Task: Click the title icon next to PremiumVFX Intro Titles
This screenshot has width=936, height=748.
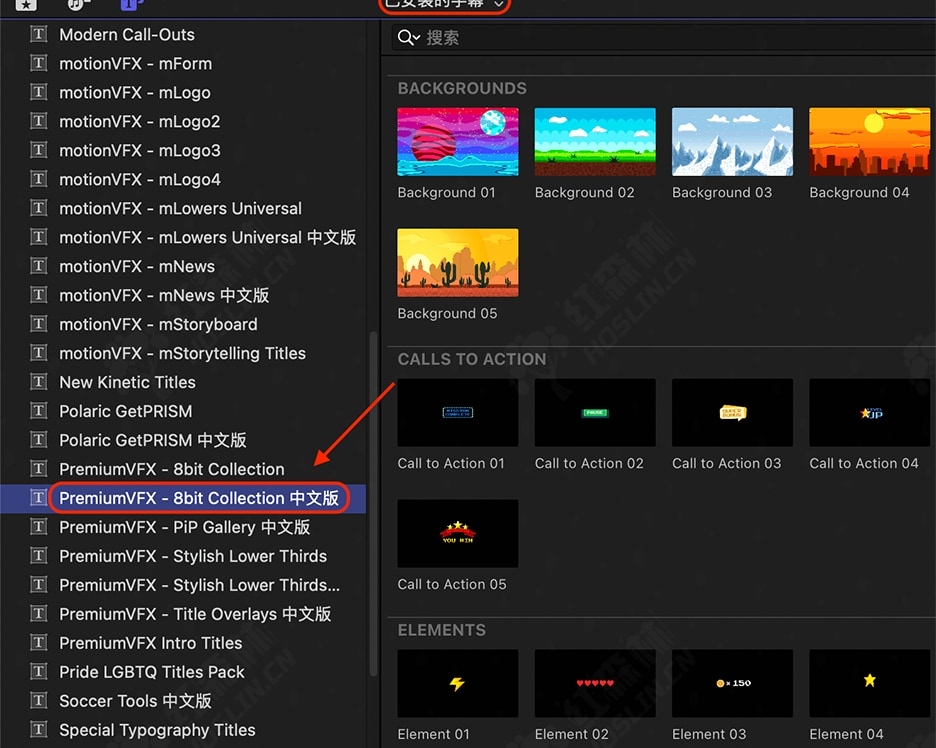Action: [x=39, y=643]
